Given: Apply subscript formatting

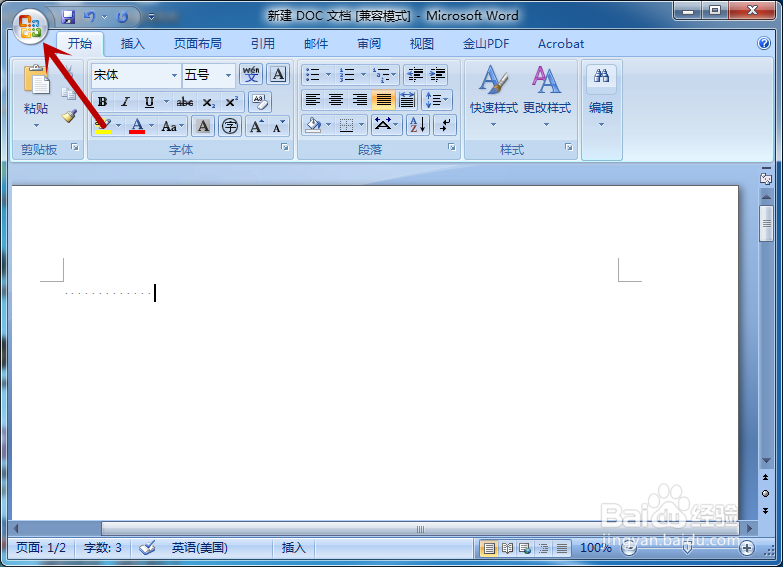Looking at the screenshot, I should [x=208, y=102].
